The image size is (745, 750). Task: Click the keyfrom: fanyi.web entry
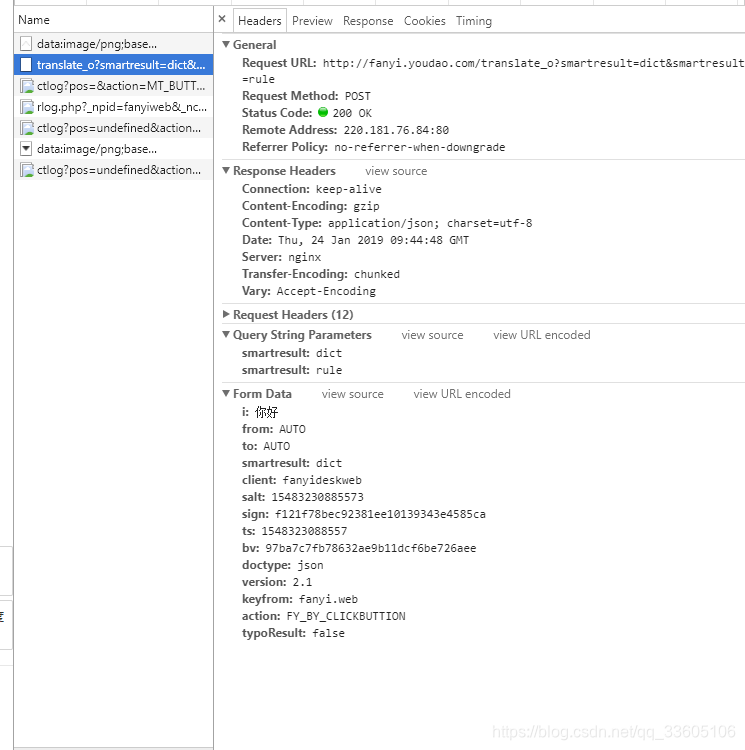[300, 599]
